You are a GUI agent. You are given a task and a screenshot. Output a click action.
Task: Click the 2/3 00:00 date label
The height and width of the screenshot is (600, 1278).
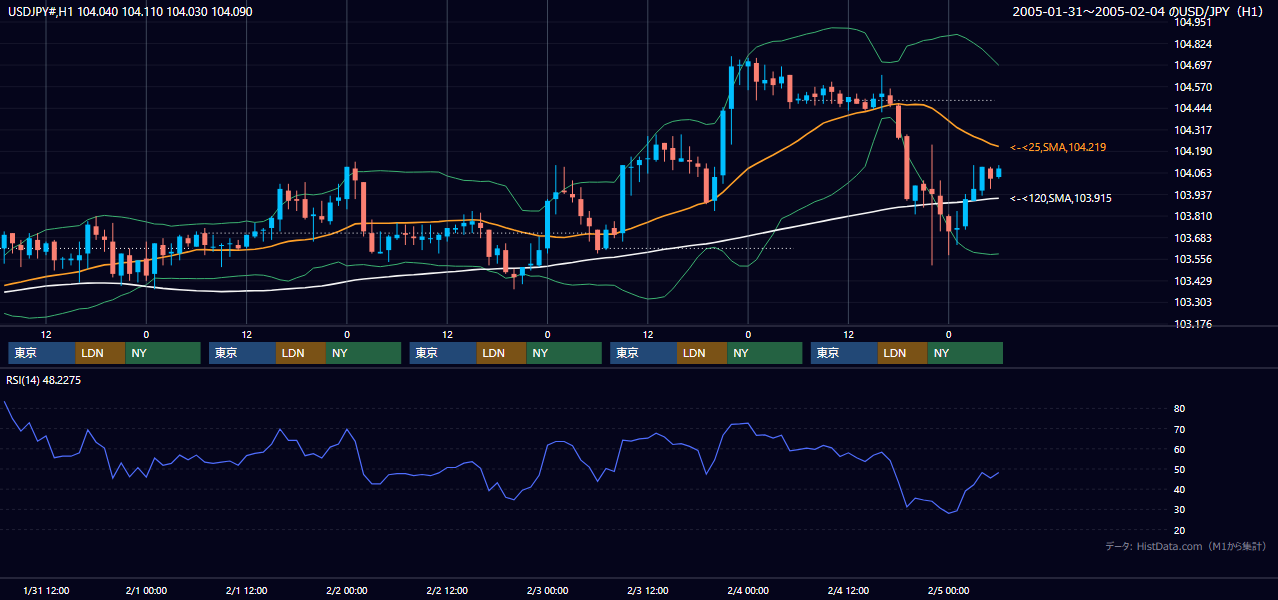547,591
